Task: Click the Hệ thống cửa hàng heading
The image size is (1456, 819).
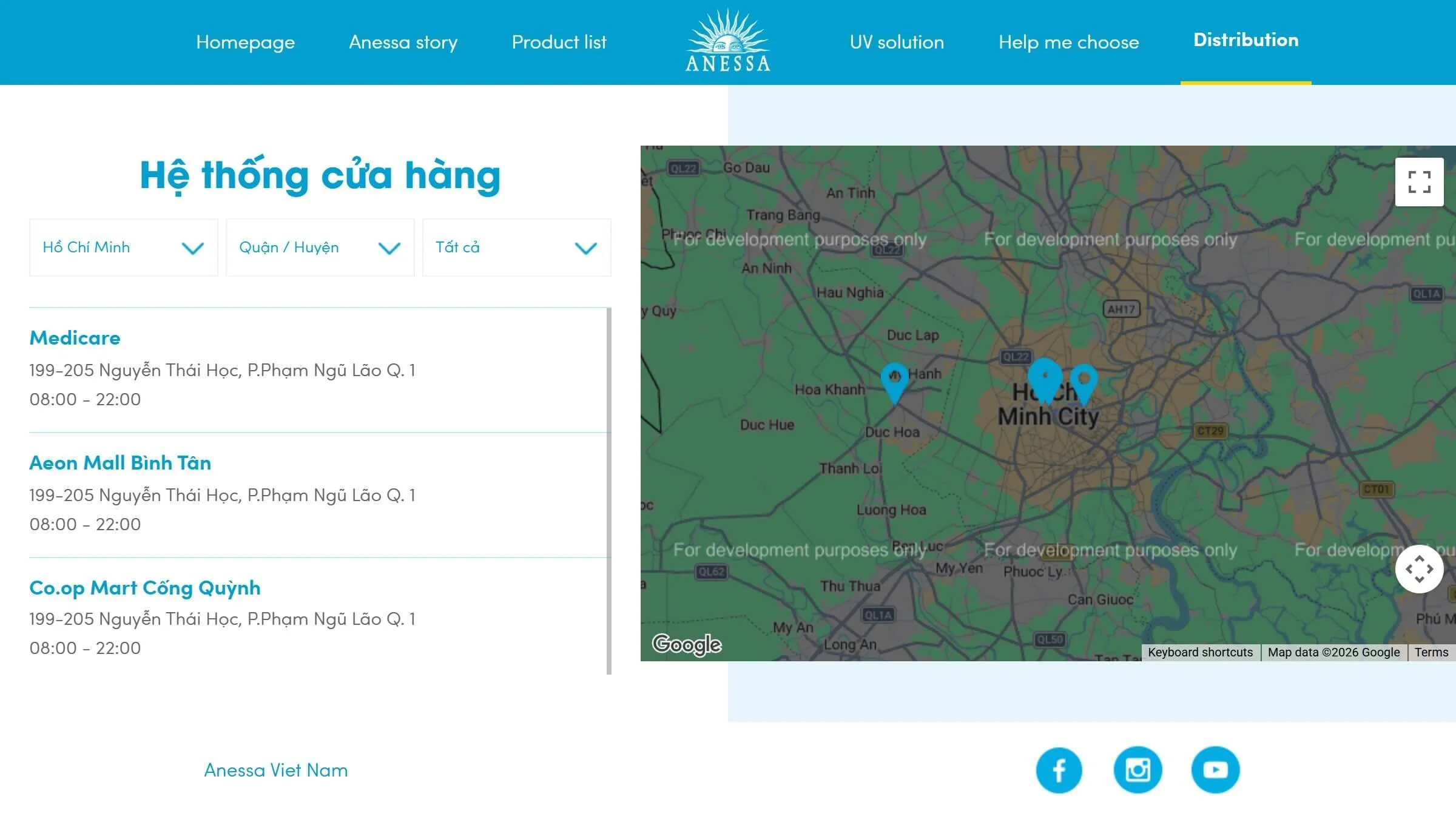Action: 320,175
